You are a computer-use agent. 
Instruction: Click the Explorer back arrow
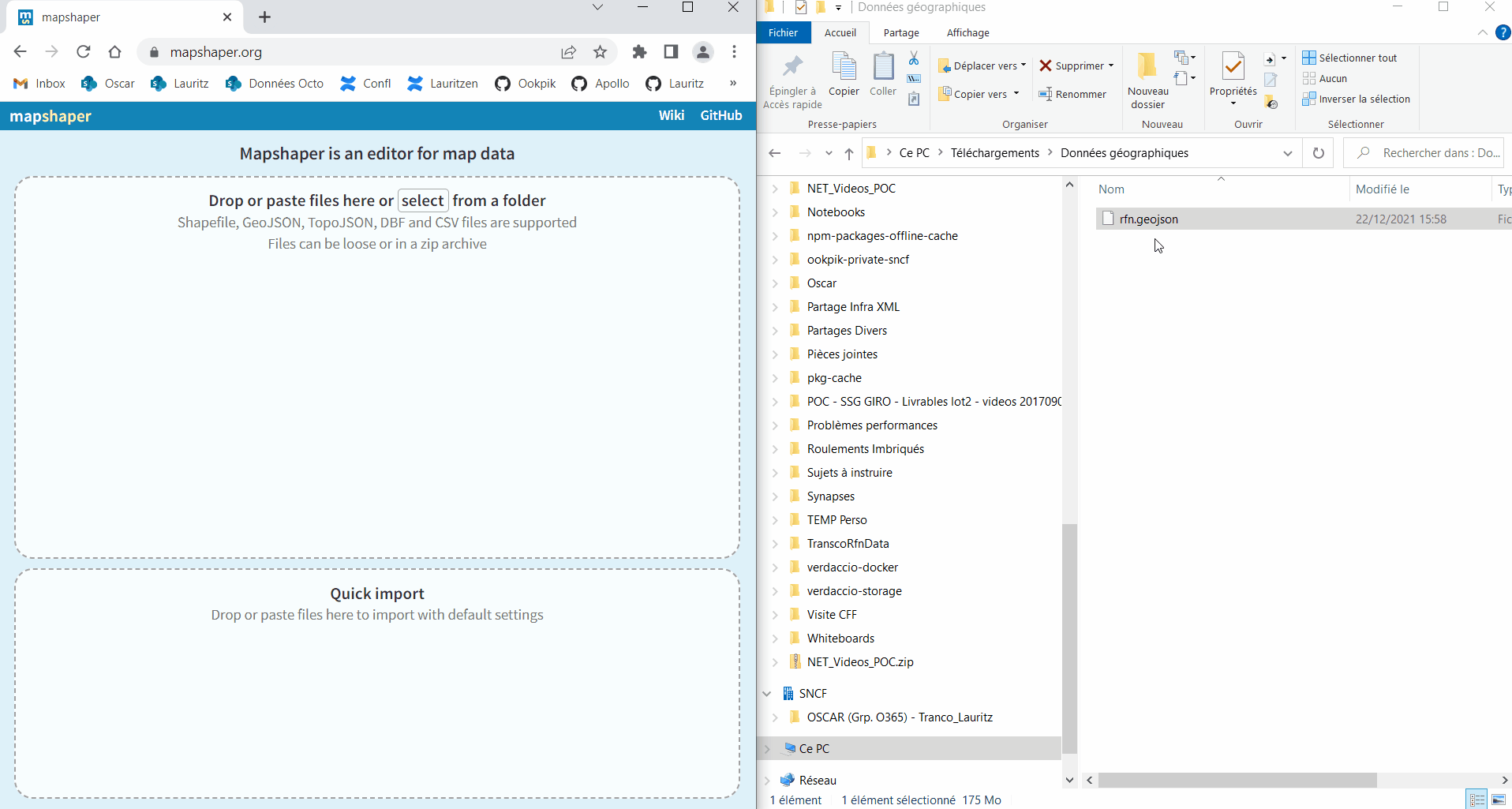pyautogui.click(x=774, y=153)
